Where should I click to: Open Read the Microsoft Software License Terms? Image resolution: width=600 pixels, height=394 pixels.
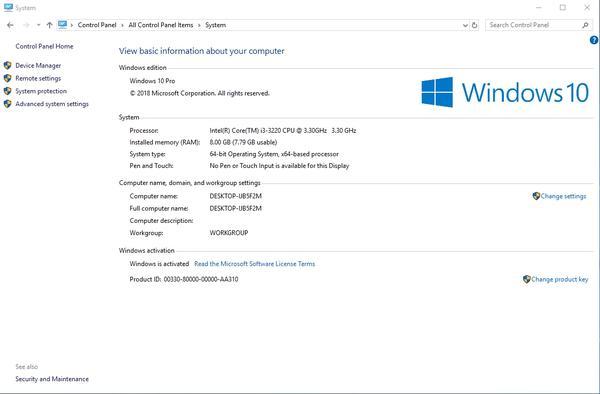[254, 264]
